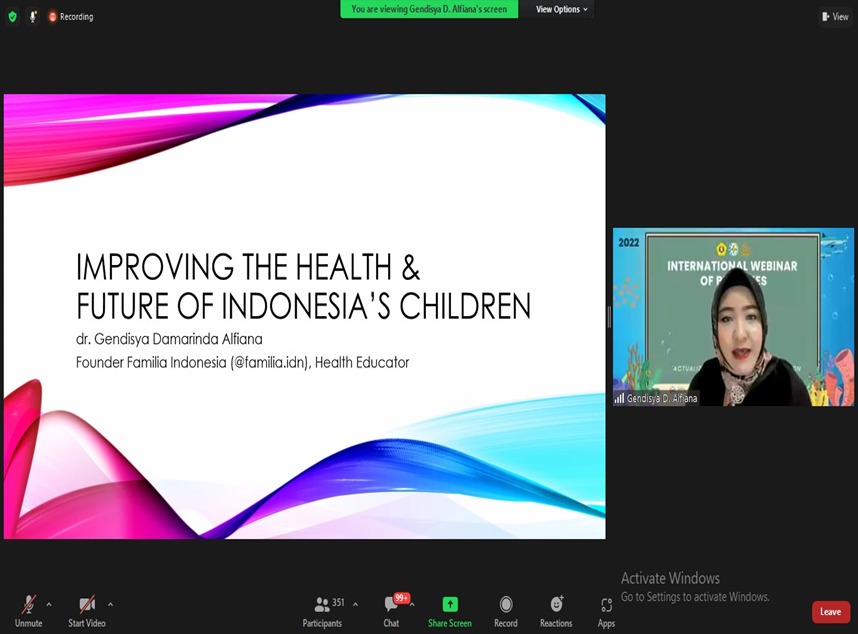Open the View layout menu
The image size is (858, 634).
[x=834, y=16]
